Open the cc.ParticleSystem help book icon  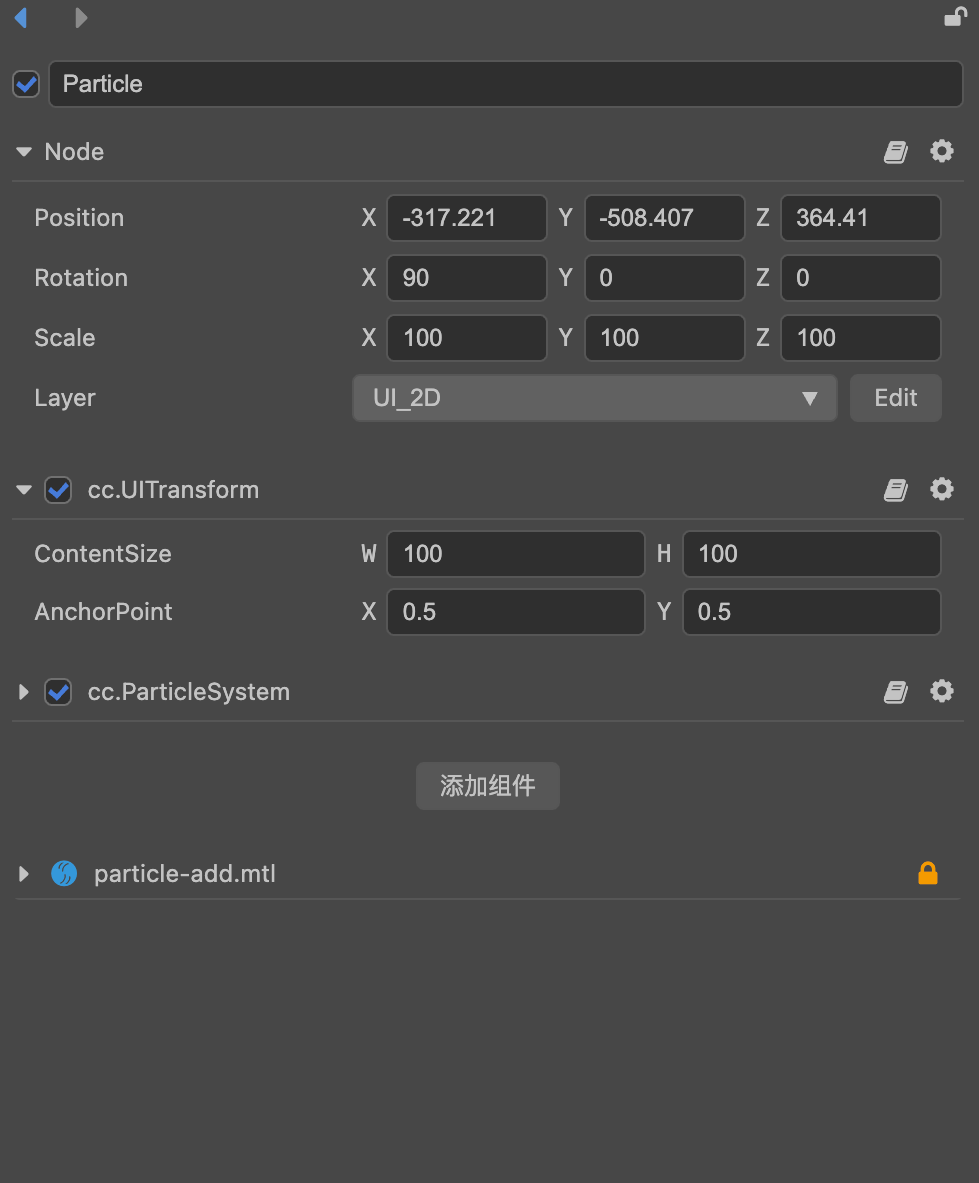coord(896,692)
